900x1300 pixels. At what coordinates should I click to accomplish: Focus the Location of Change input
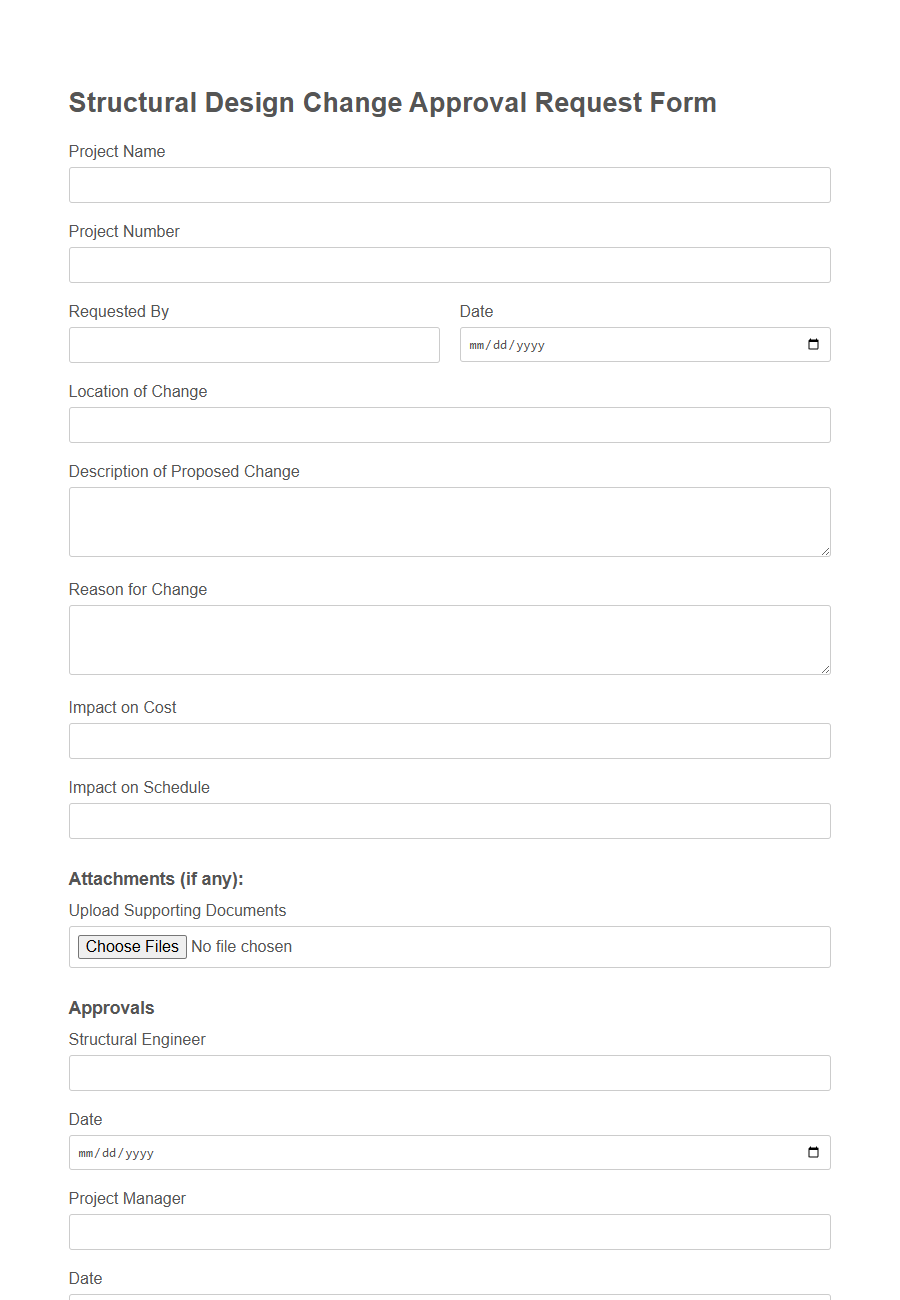coord(448,425)
